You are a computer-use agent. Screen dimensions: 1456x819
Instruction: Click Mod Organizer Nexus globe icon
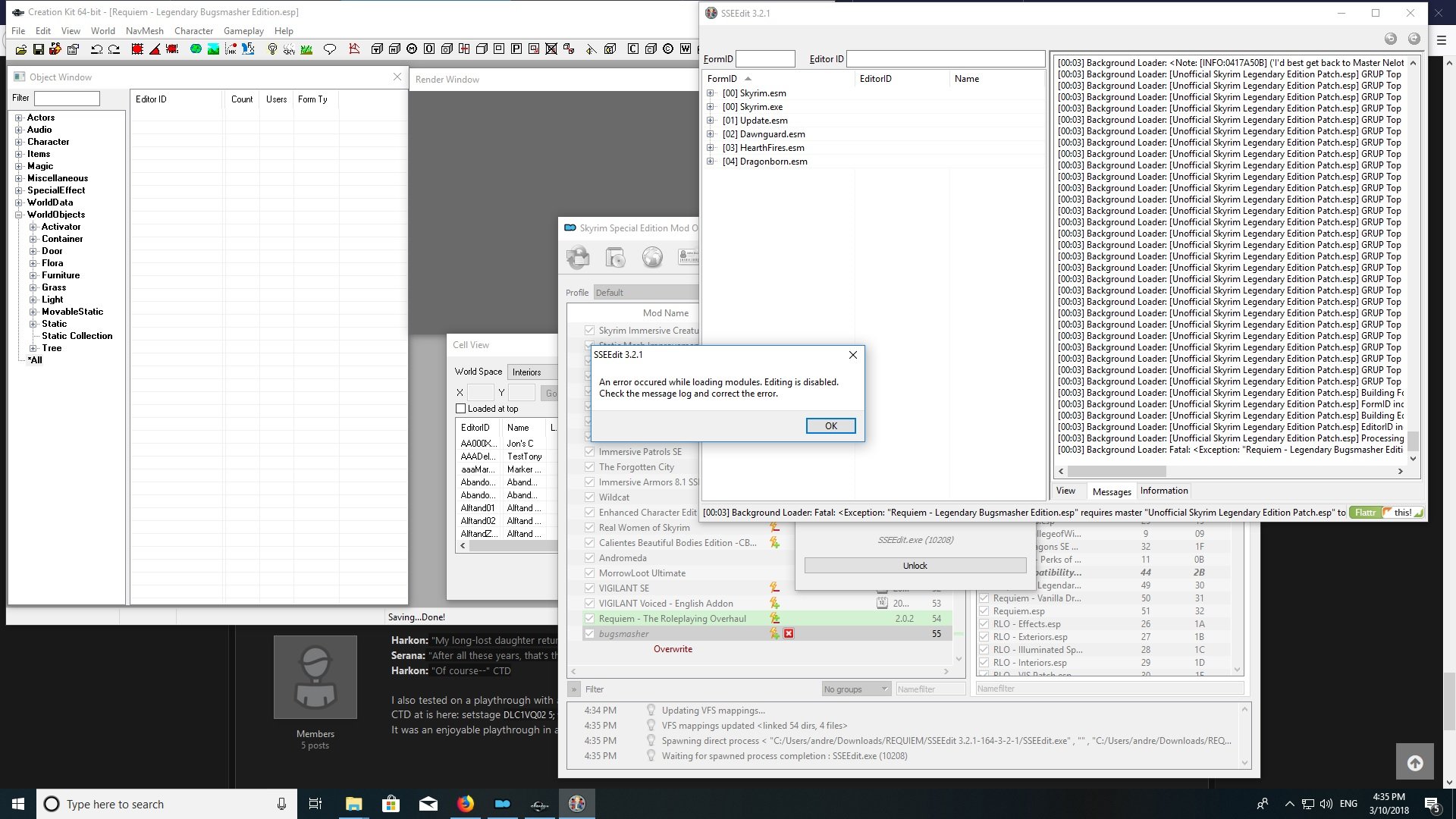pyautogui.click(x=652, y=258)
